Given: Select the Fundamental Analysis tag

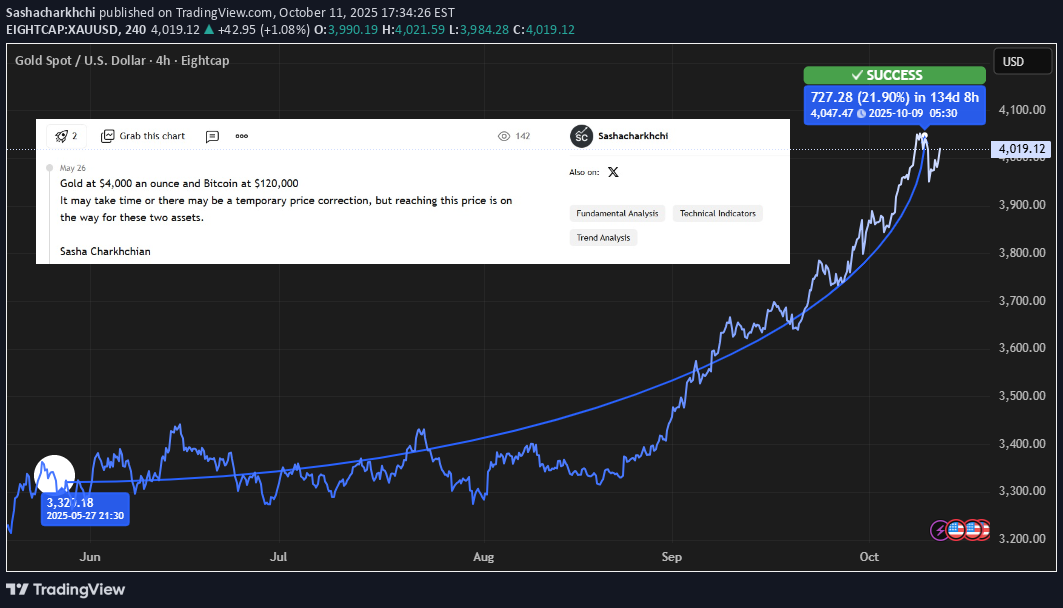Looking at the screenshot, I should (x=617, y=213).
